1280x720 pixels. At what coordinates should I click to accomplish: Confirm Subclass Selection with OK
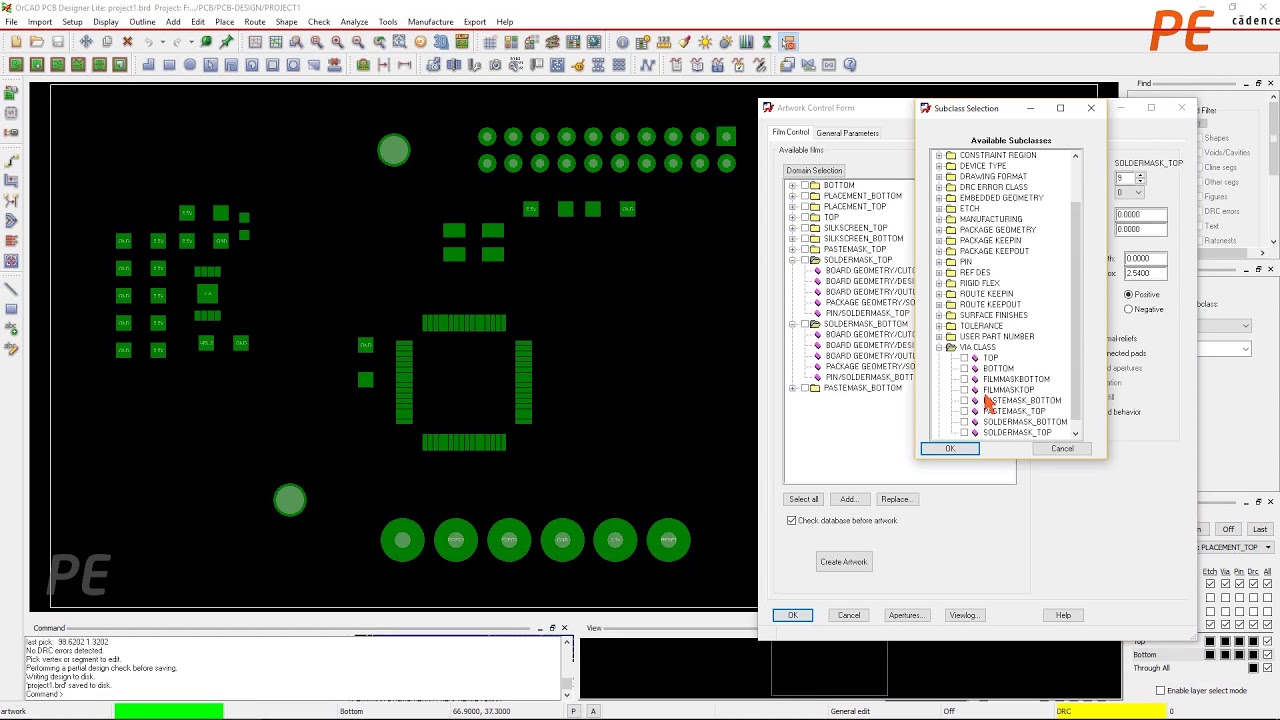click(x=950, y=449)
